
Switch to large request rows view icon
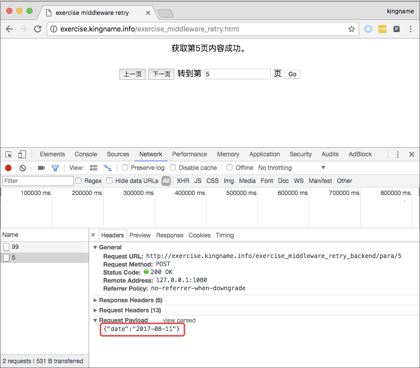point(94,168)
